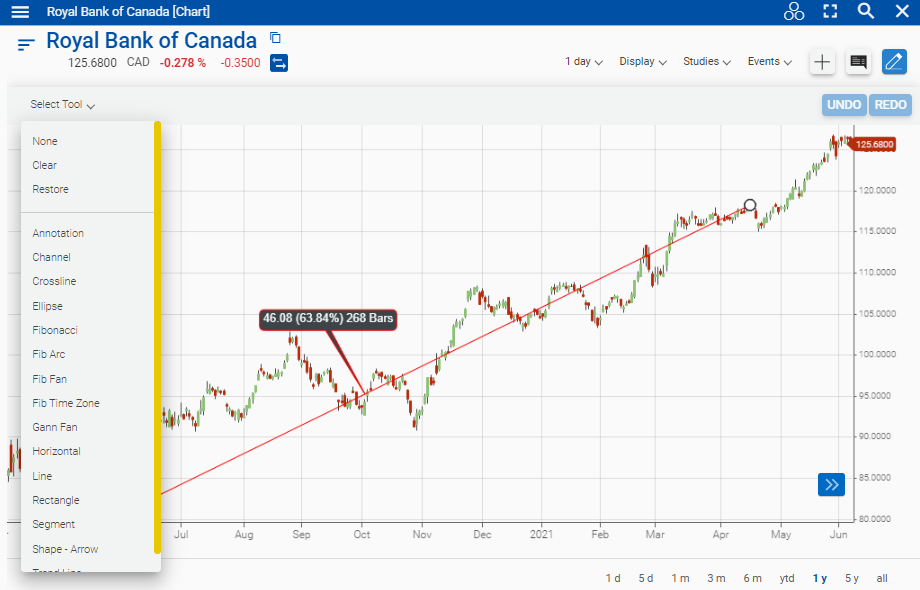Set range to 5 y
920x590 pixels.
point(852,578)
